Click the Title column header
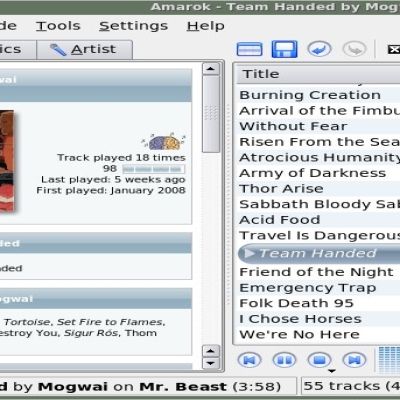Screen dimensions: 400x400 click(318, 74)
